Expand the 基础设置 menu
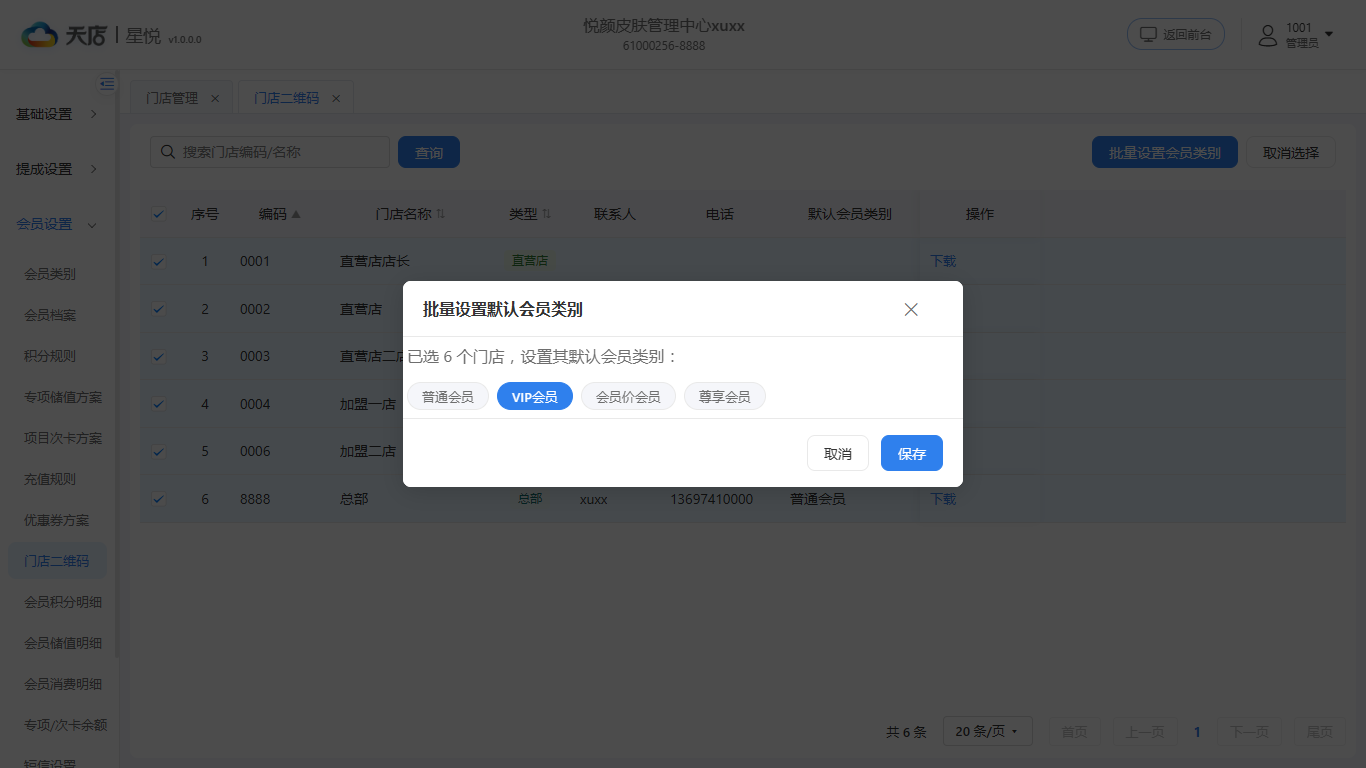1366x768 pixels. point(58,114)
